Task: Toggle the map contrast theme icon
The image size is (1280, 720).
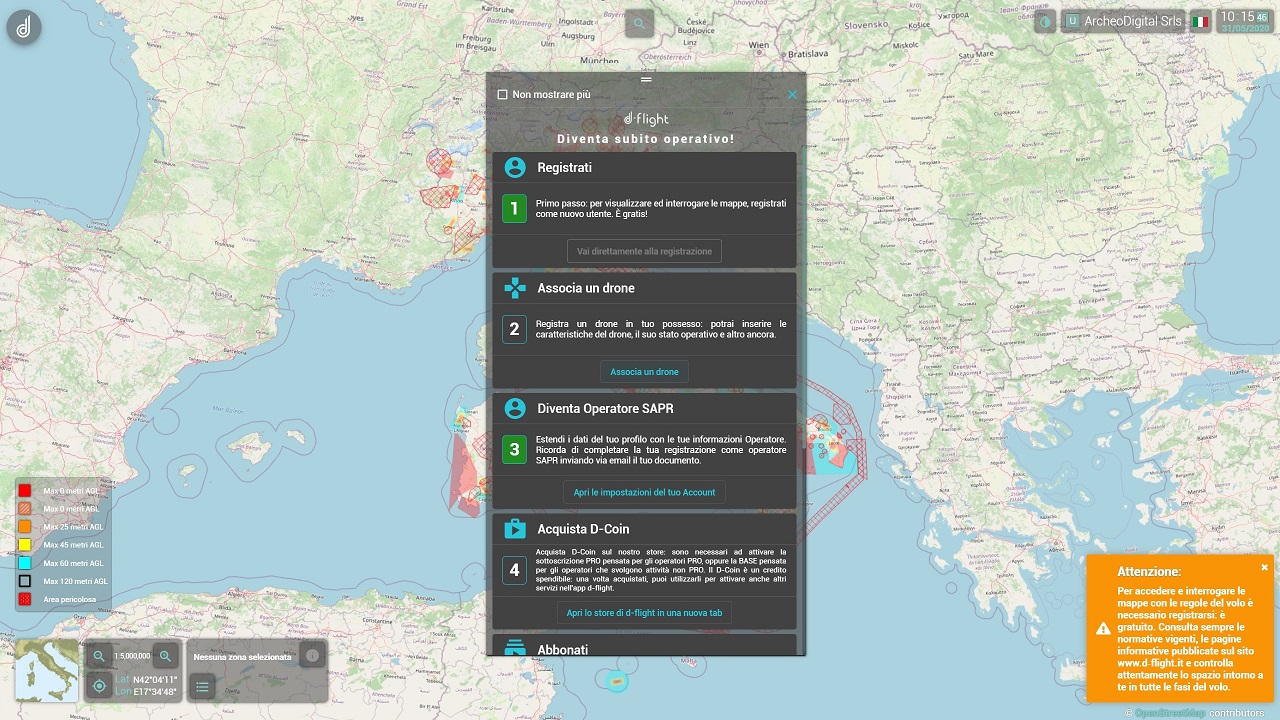Action: click(1045, 21)
